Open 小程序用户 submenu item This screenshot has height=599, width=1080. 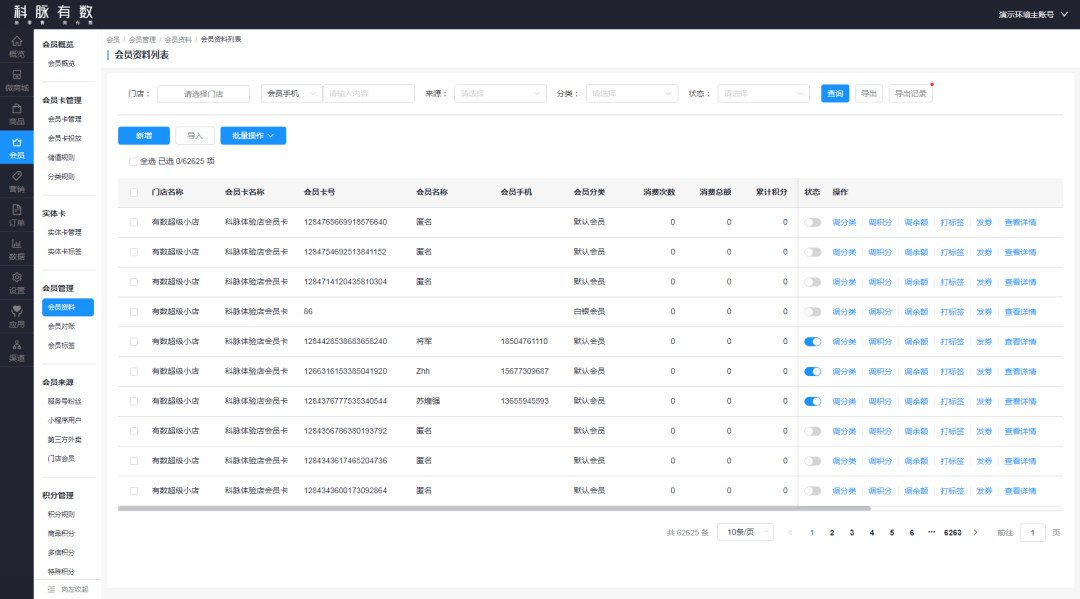pos(64,420)
